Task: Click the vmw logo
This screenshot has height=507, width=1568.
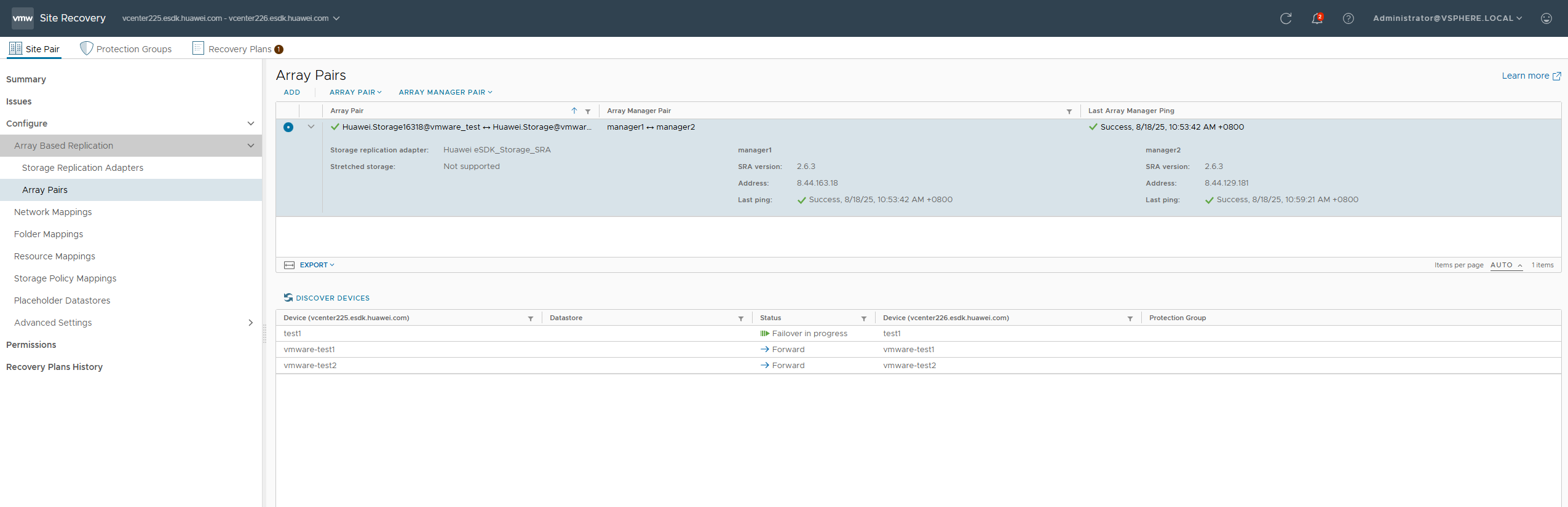Action: point(23,18)
